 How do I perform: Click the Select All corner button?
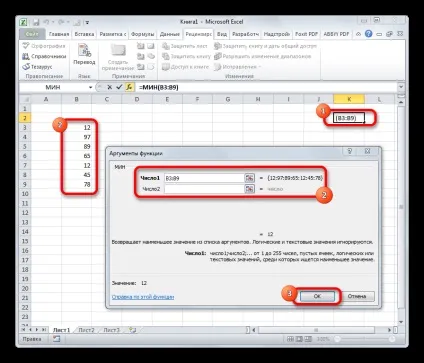[x=25, y=99]
